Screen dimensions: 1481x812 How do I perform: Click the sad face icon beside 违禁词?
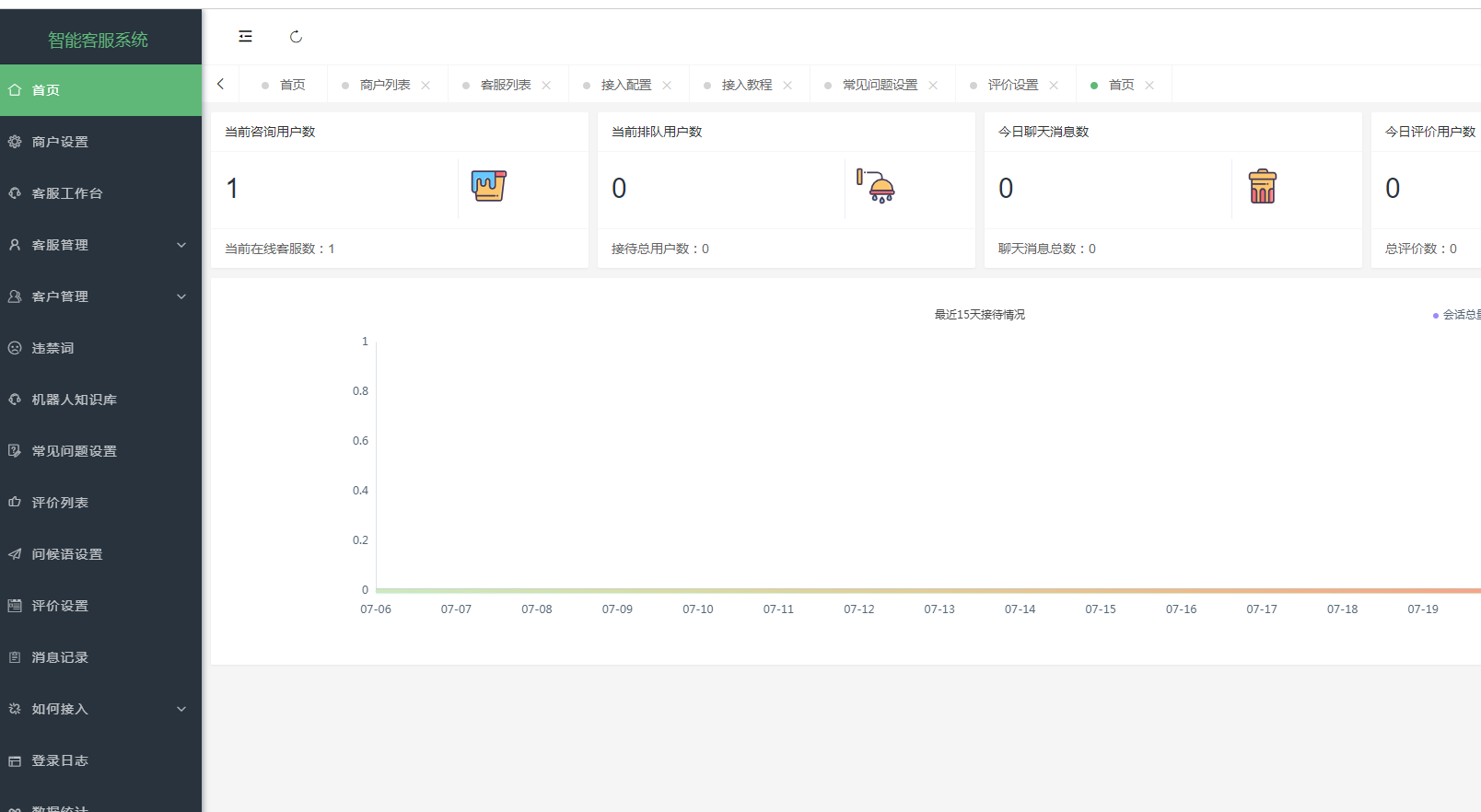(15, 348)
